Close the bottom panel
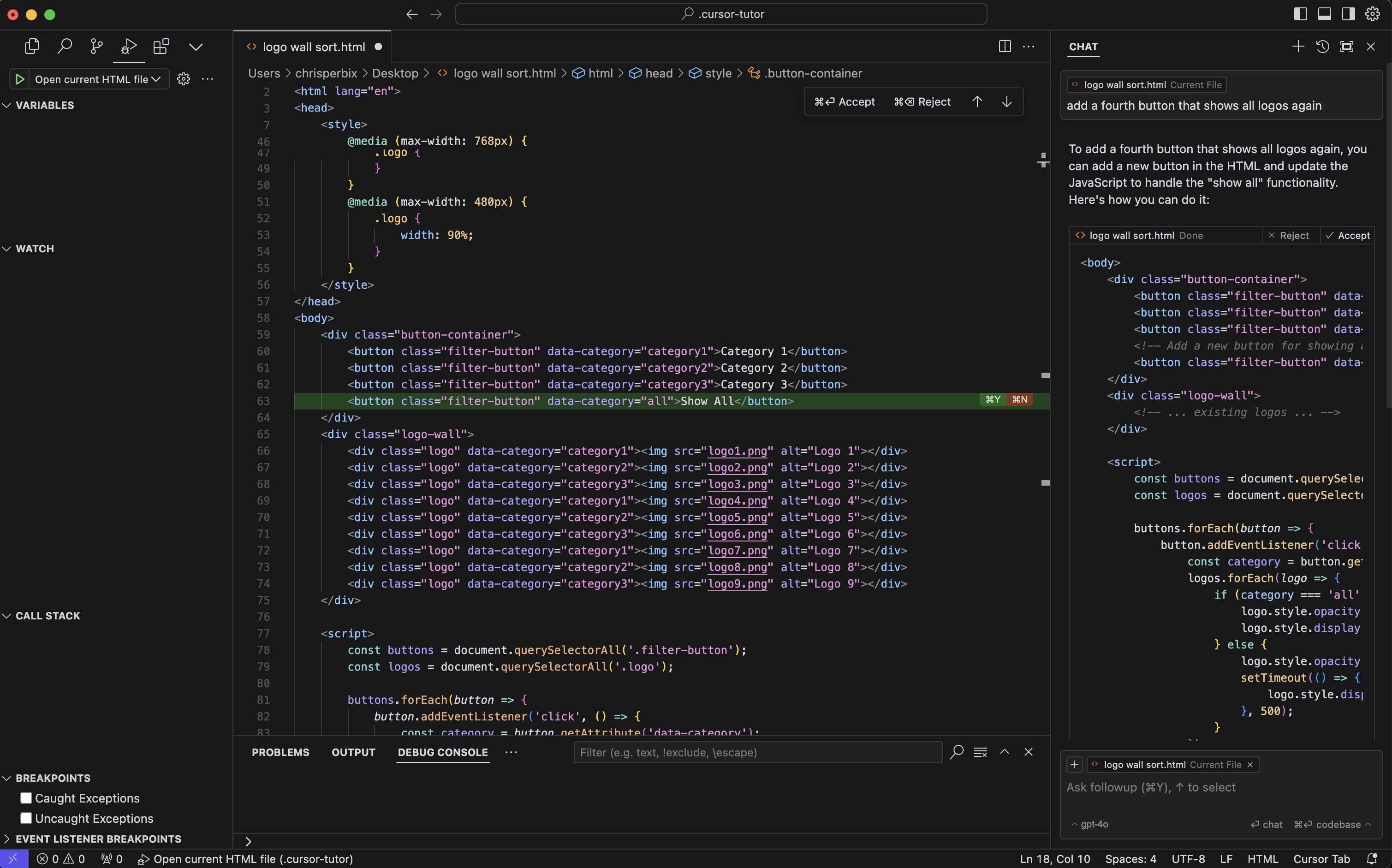Screen dimensions: 1392x868 (1029, 752)
